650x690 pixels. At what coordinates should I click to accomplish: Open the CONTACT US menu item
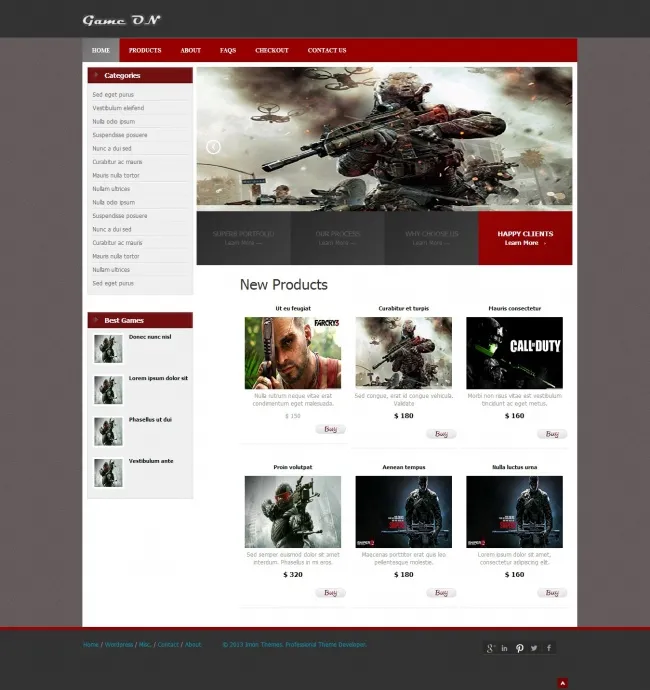(x=327, y=50)
